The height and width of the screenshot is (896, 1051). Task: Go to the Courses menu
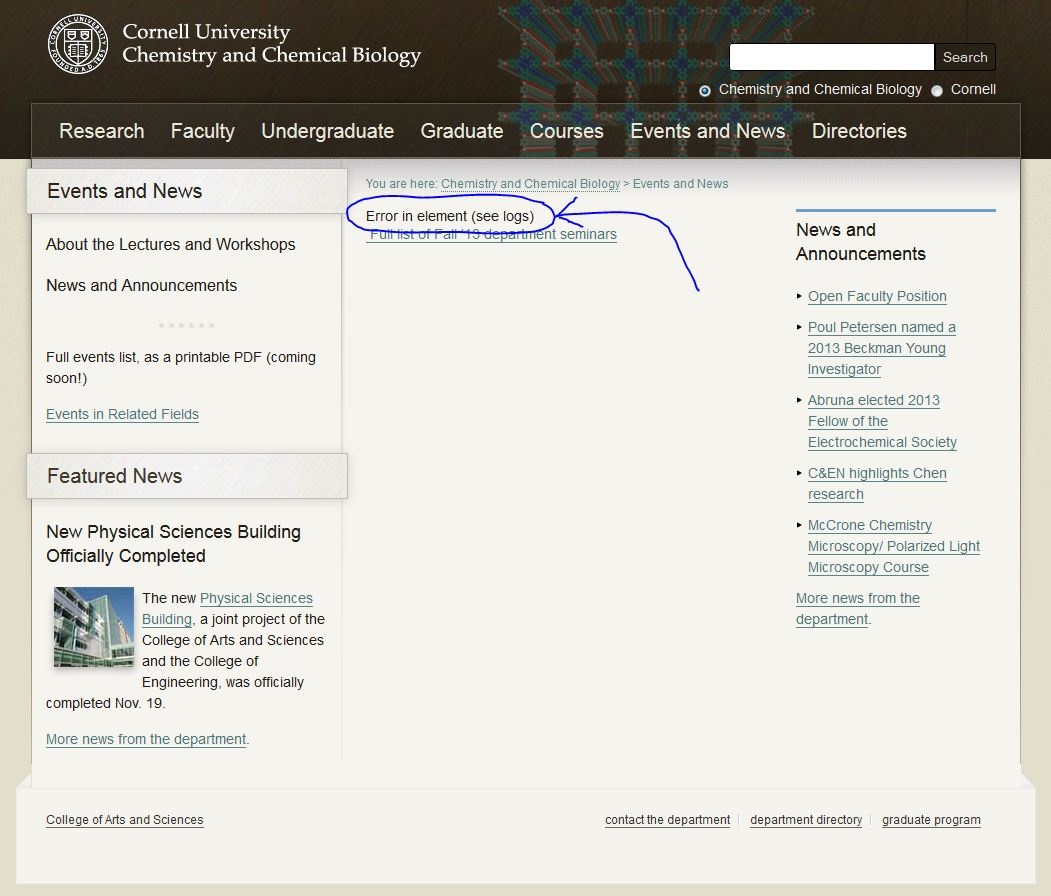tap(566, 131)
